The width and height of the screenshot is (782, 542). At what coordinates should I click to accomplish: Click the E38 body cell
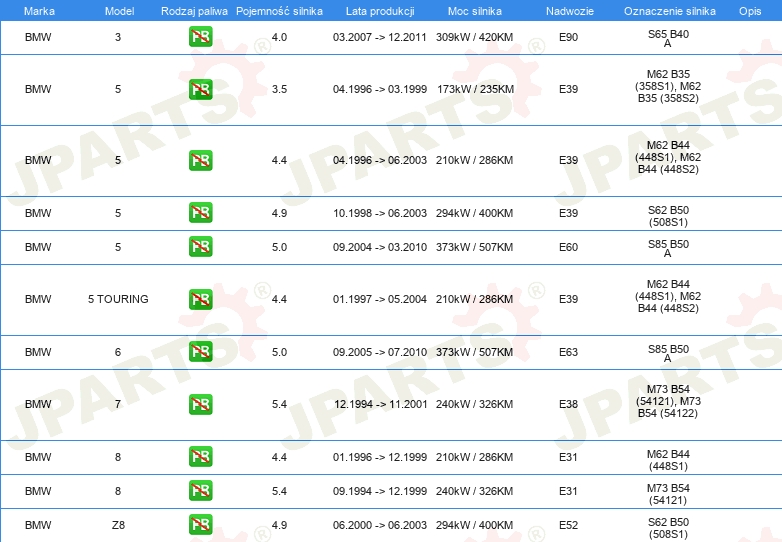569,404
